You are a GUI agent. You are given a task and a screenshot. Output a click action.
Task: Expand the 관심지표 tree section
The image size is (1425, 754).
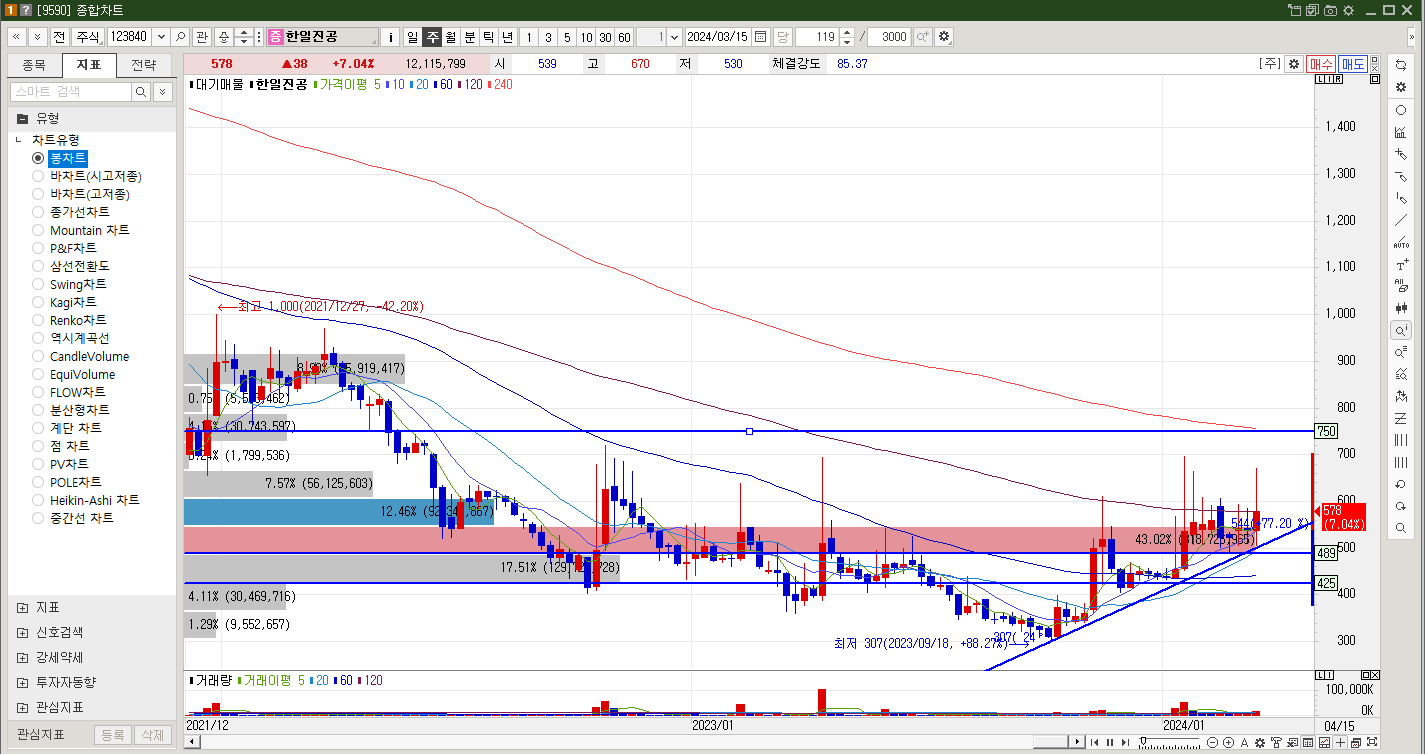click(22, 707)
